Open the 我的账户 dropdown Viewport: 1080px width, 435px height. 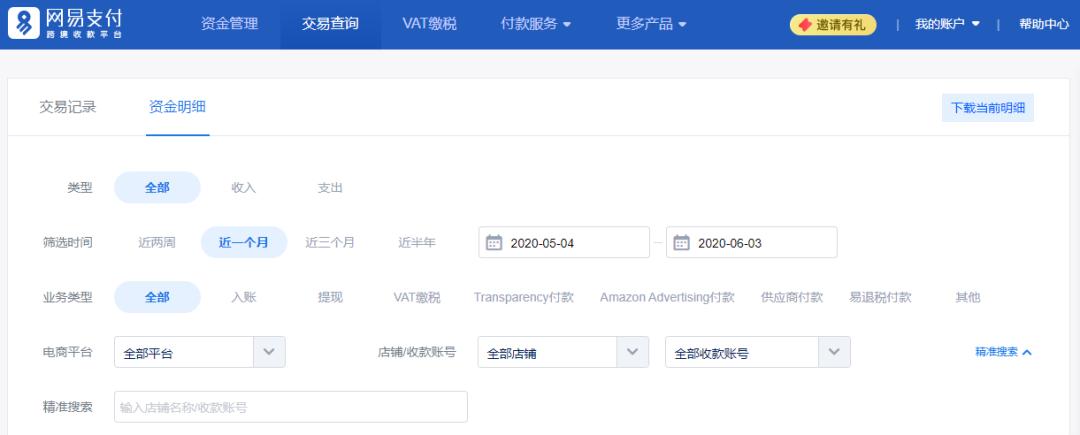point(947,24)
